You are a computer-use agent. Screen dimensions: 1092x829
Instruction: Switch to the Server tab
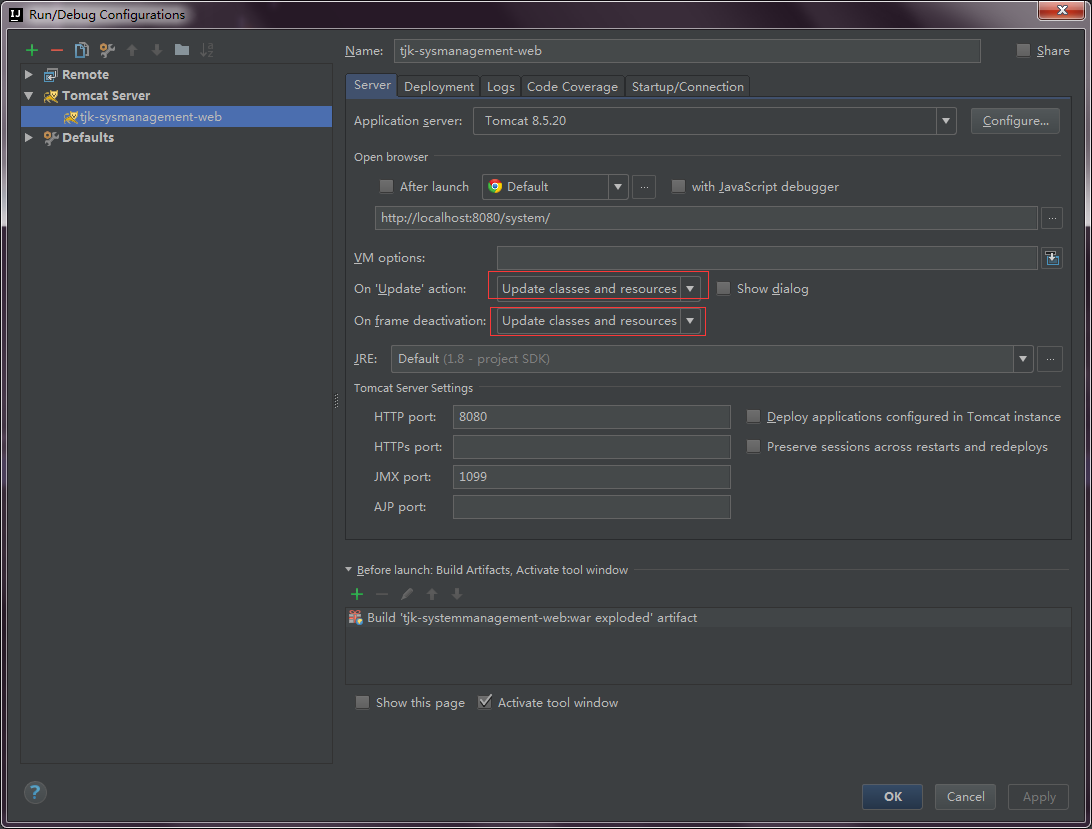click(372, 85)
